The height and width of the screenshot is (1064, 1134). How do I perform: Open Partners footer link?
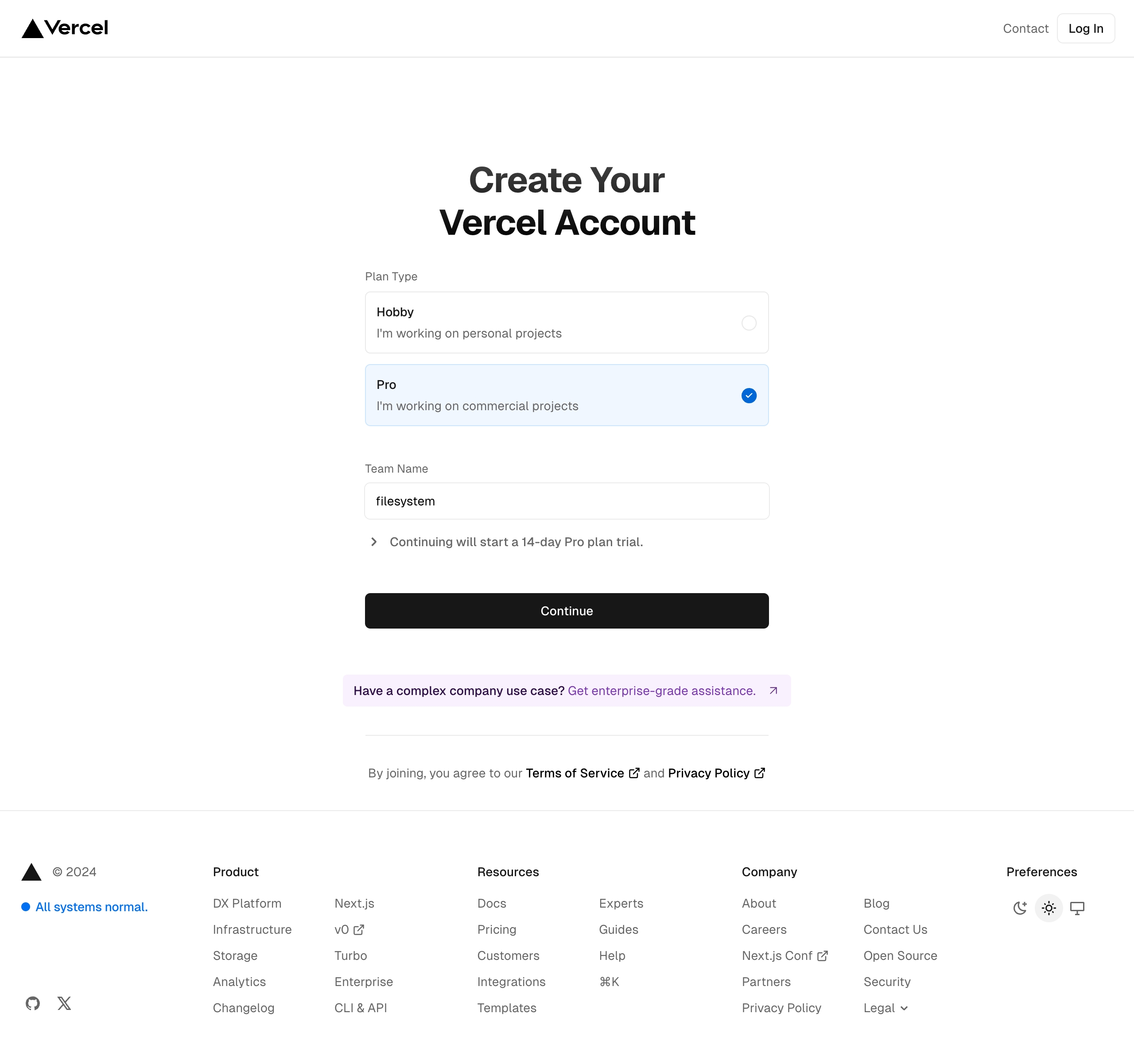coord(766,982)
